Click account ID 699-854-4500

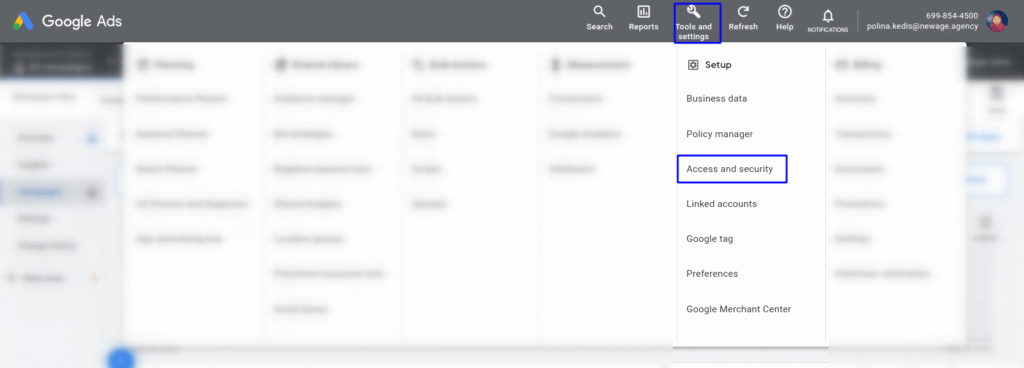click(952, 16)
